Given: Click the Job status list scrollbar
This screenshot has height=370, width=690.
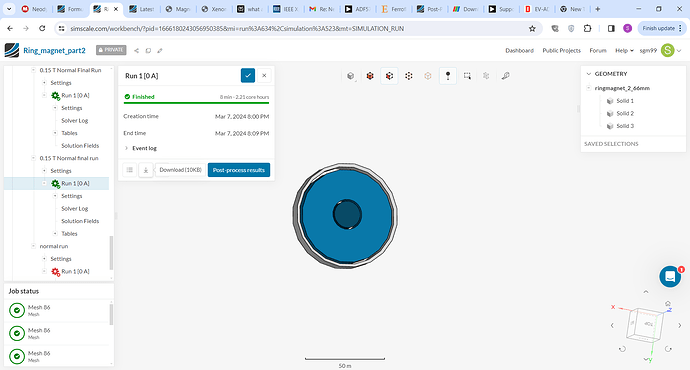Looking at the screenshot, I should [x=111, y=314].
